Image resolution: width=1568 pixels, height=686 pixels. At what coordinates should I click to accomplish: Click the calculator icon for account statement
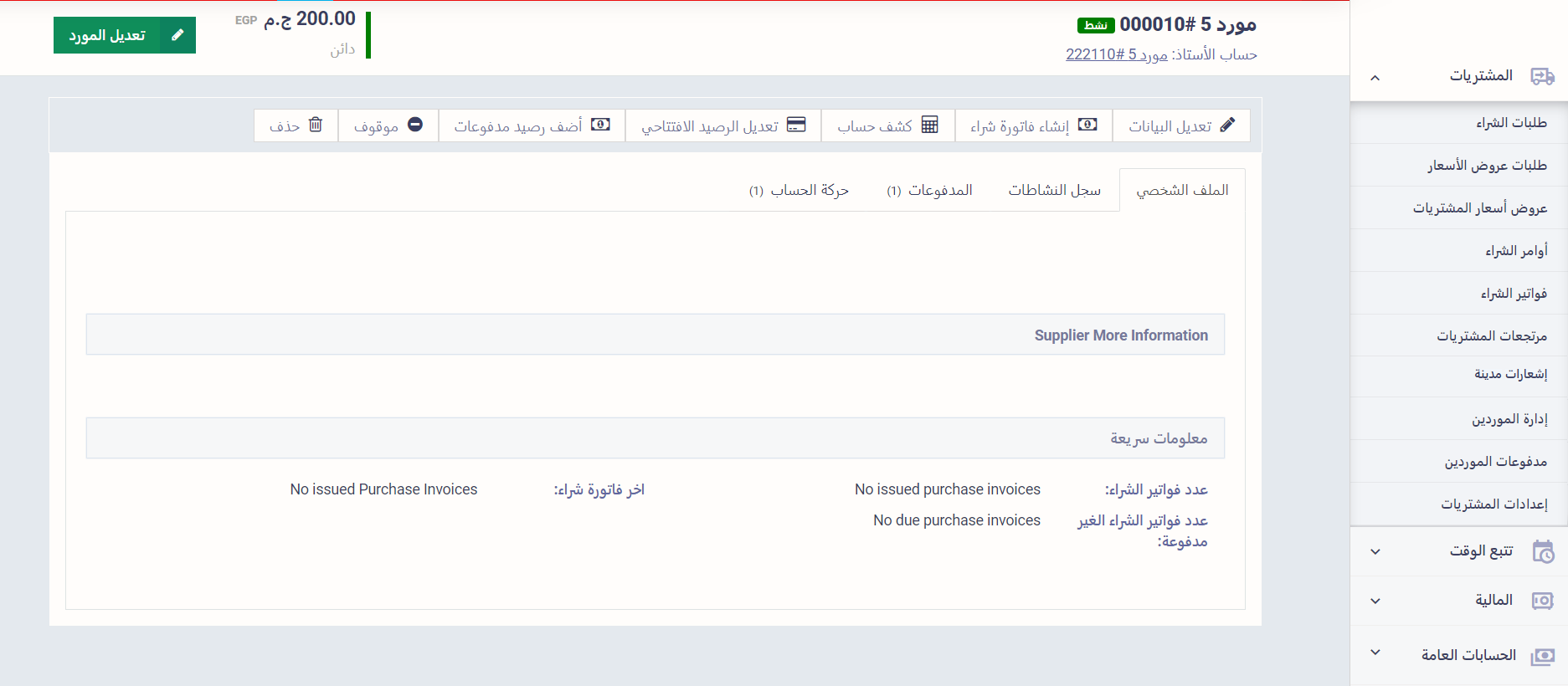point(929,125)
